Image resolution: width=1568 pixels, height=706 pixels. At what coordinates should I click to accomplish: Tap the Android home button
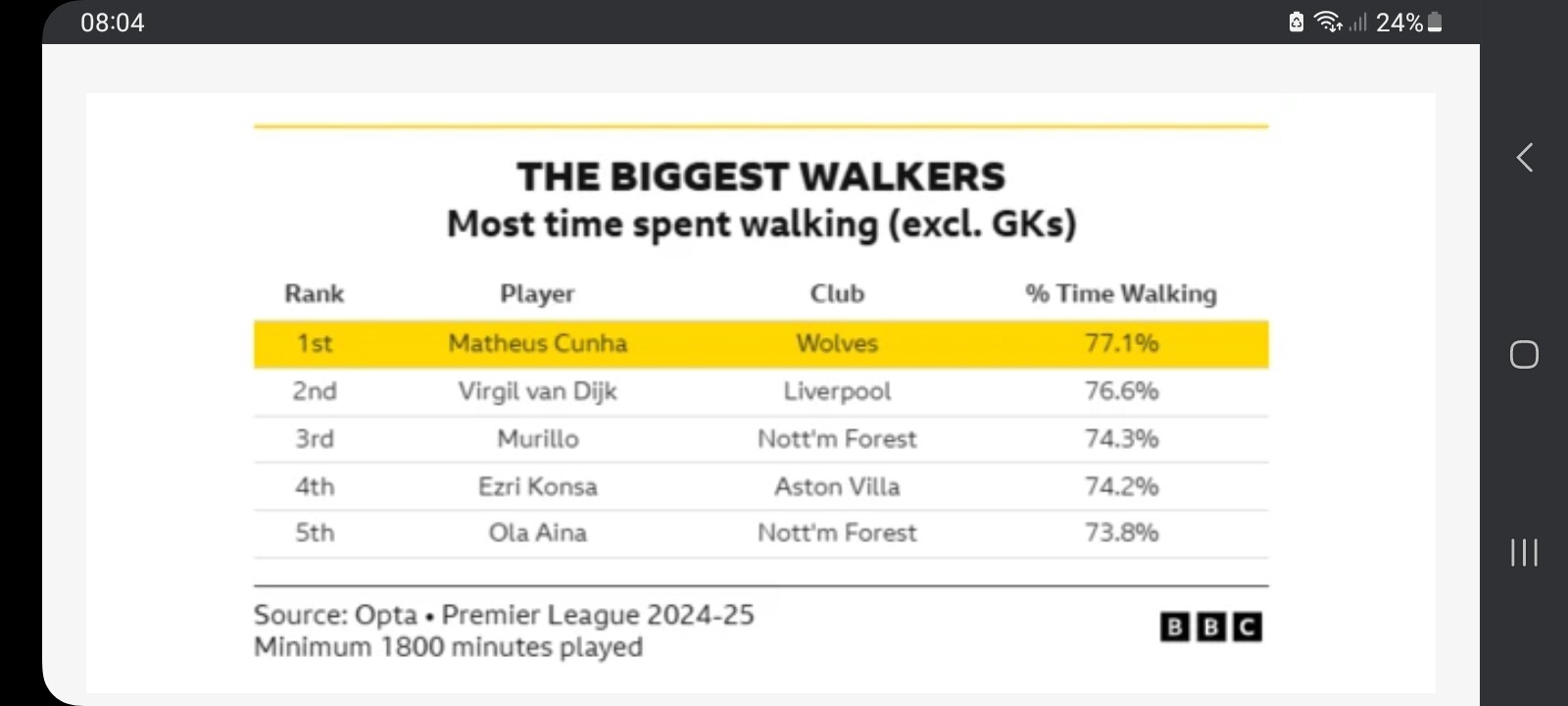(x=1524, y=354)
